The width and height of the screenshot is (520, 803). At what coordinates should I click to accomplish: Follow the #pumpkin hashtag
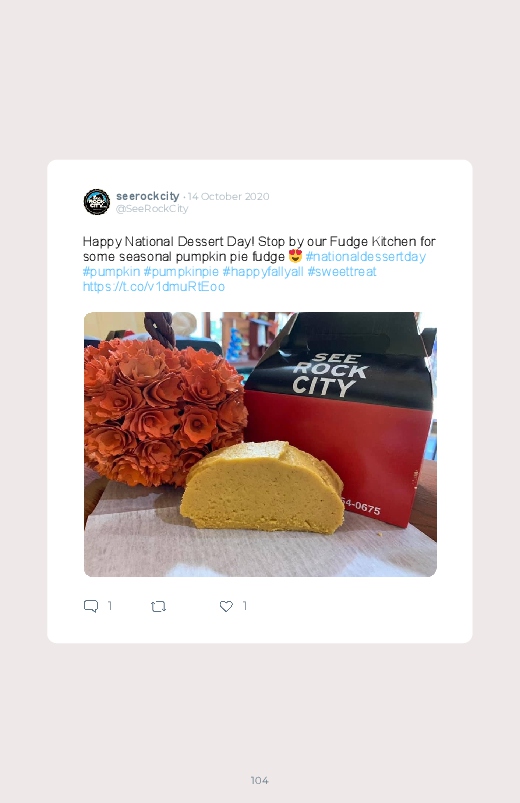tap(111, 271)
